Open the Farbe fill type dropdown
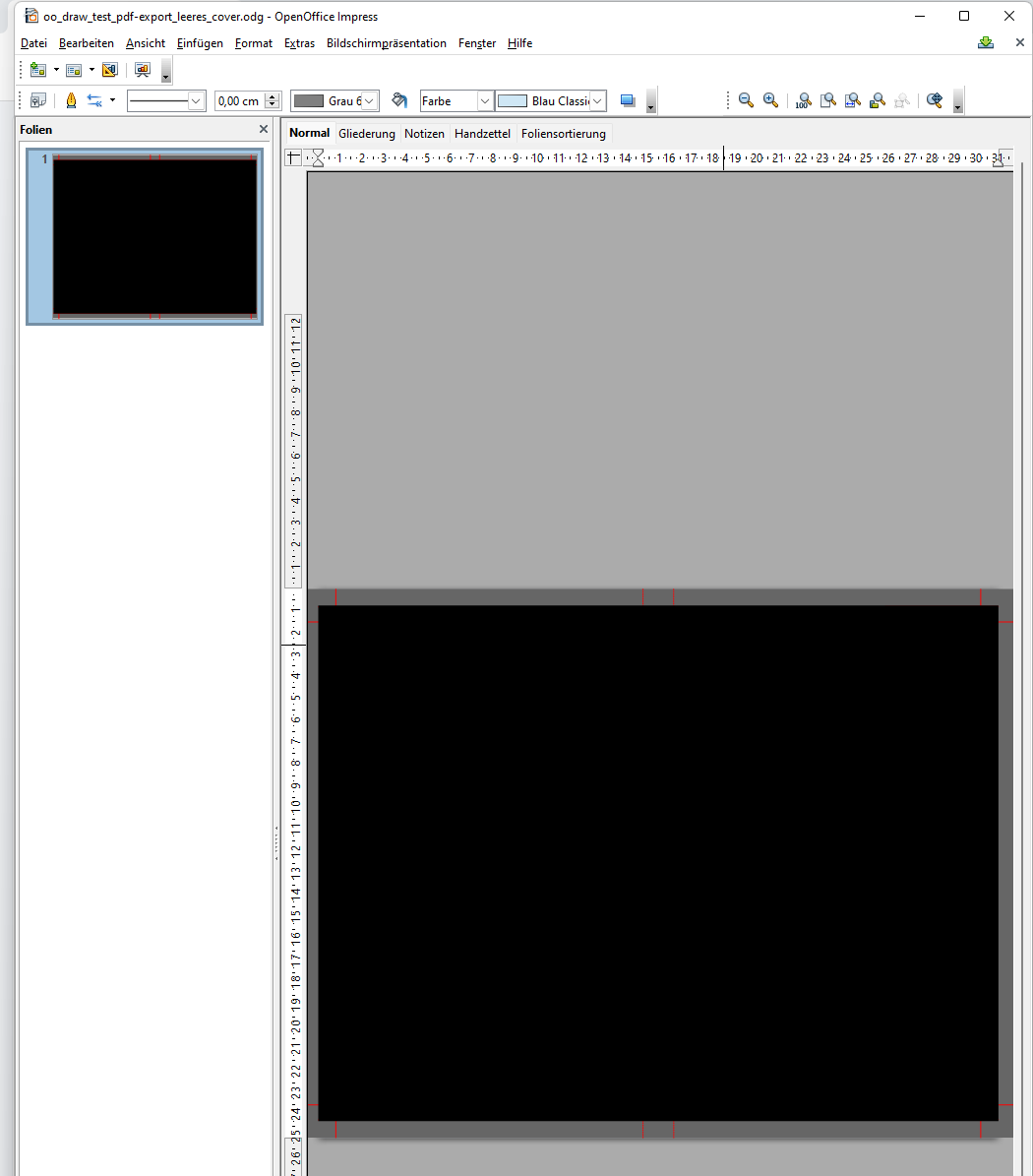1033x1176 pixels. point(487,100)
